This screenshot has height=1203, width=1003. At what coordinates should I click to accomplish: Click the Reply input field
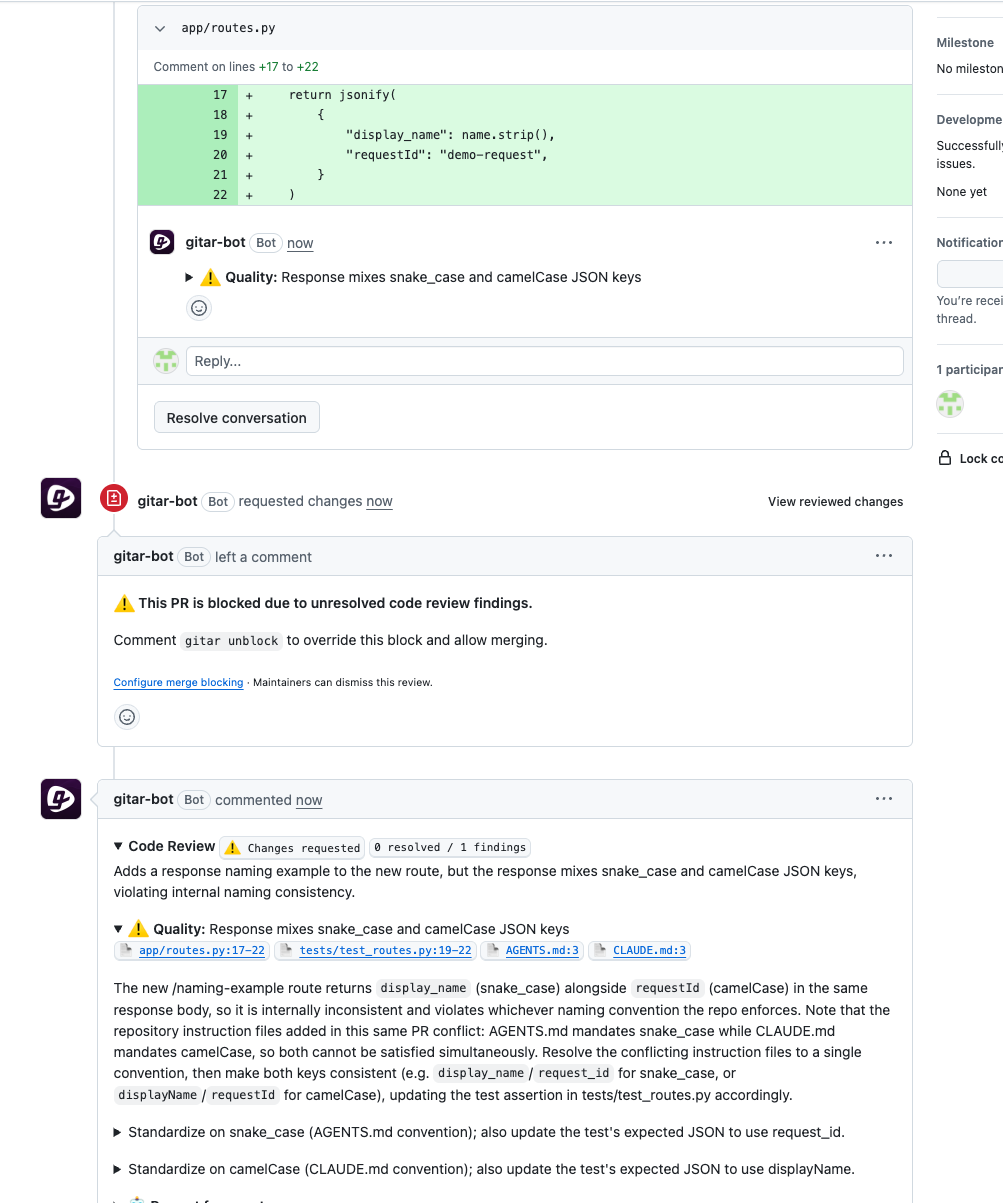pos(544,361)
